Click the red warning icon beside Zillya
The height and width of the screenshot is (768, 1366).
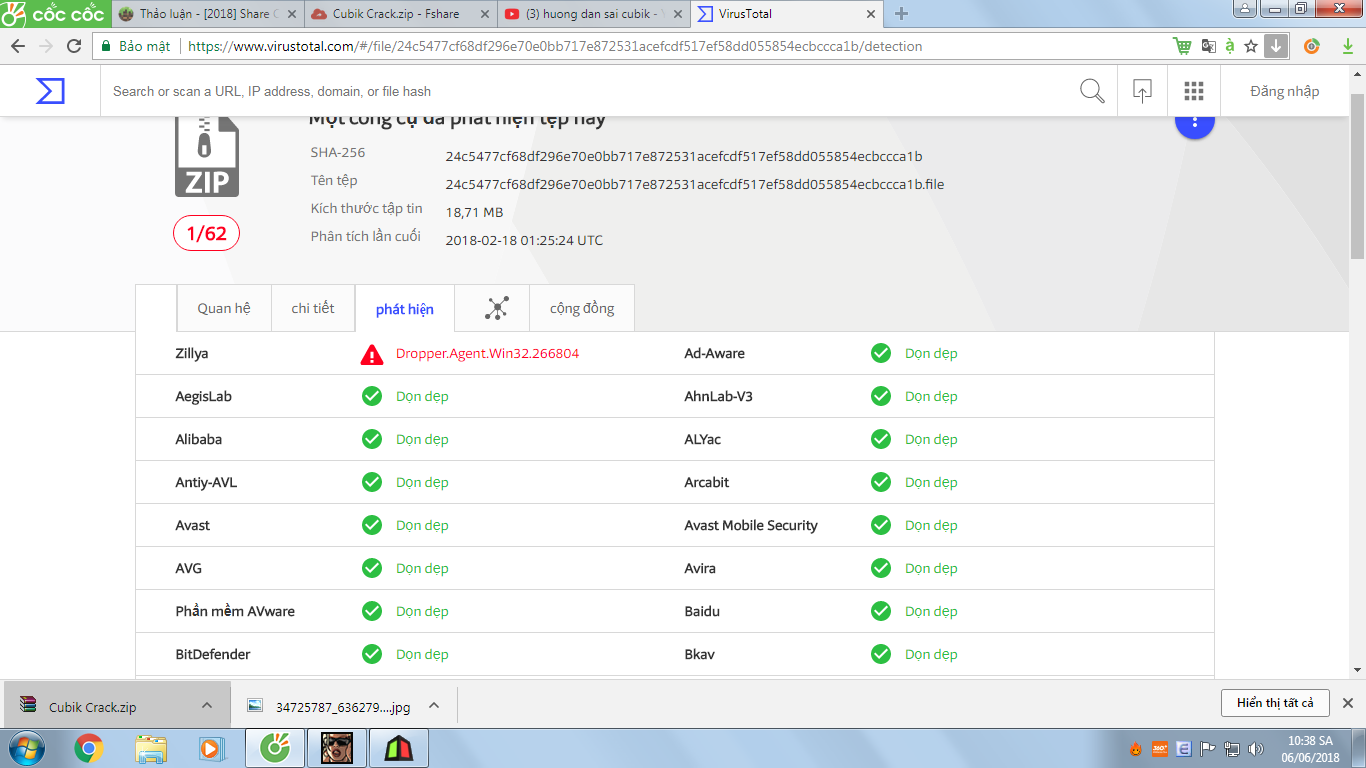(372, 354)
